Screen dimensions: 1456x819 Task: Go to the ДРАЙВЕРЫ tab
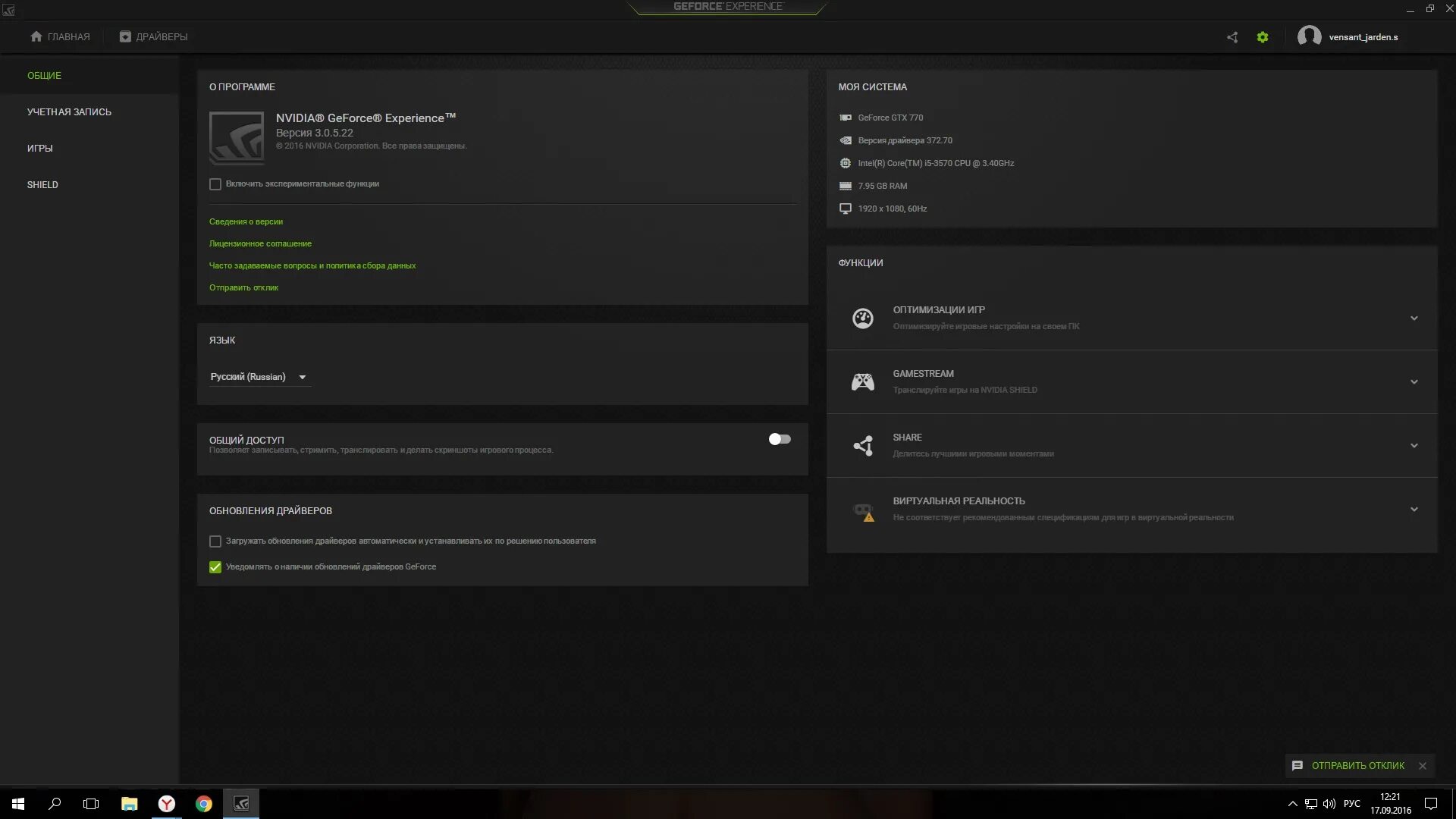(153, 36)
